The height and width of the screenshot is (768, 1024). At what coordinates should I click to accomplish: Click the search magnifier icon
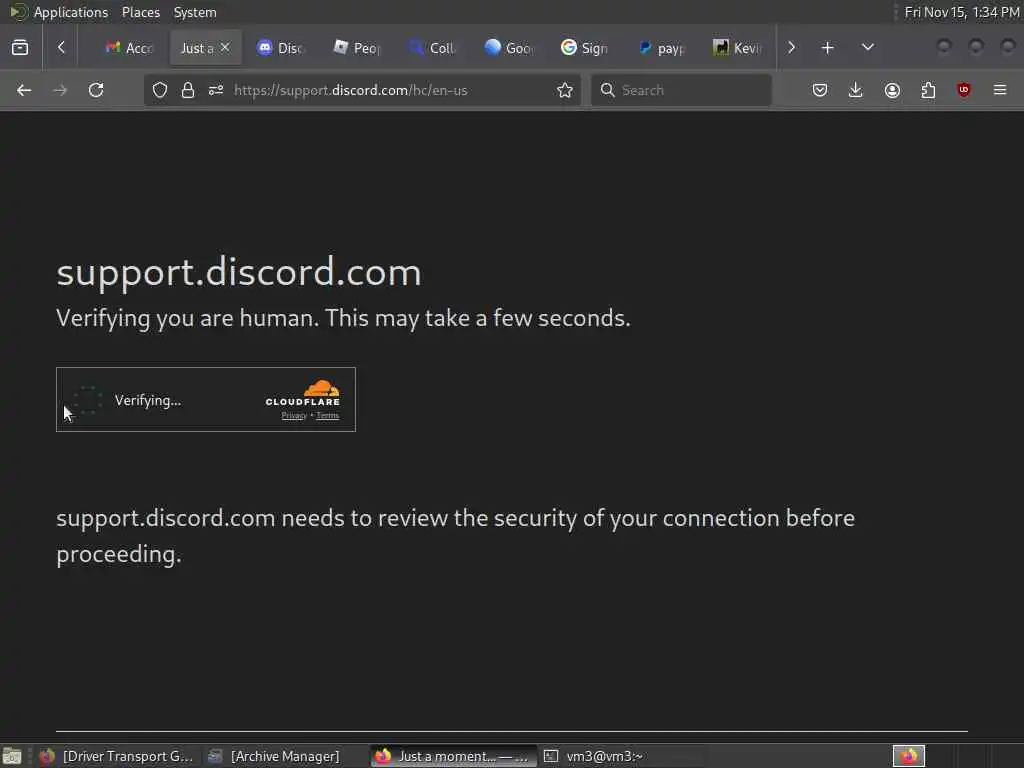tap(607, 90)
